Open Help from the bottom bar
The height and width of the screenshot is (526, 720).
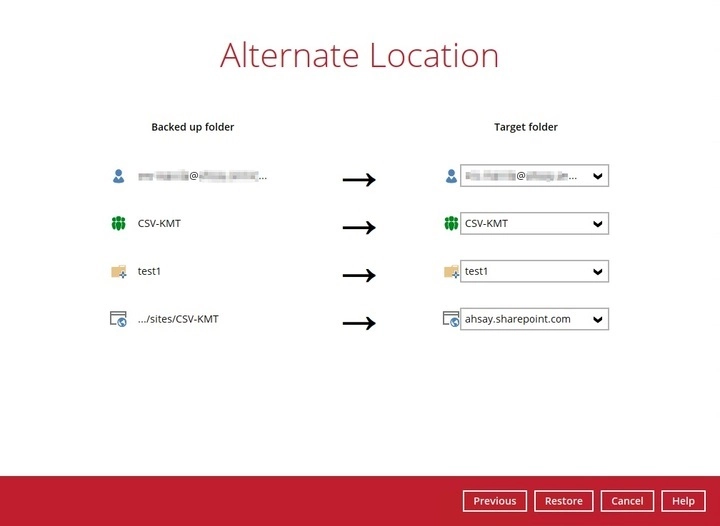[x=683, y=501]
